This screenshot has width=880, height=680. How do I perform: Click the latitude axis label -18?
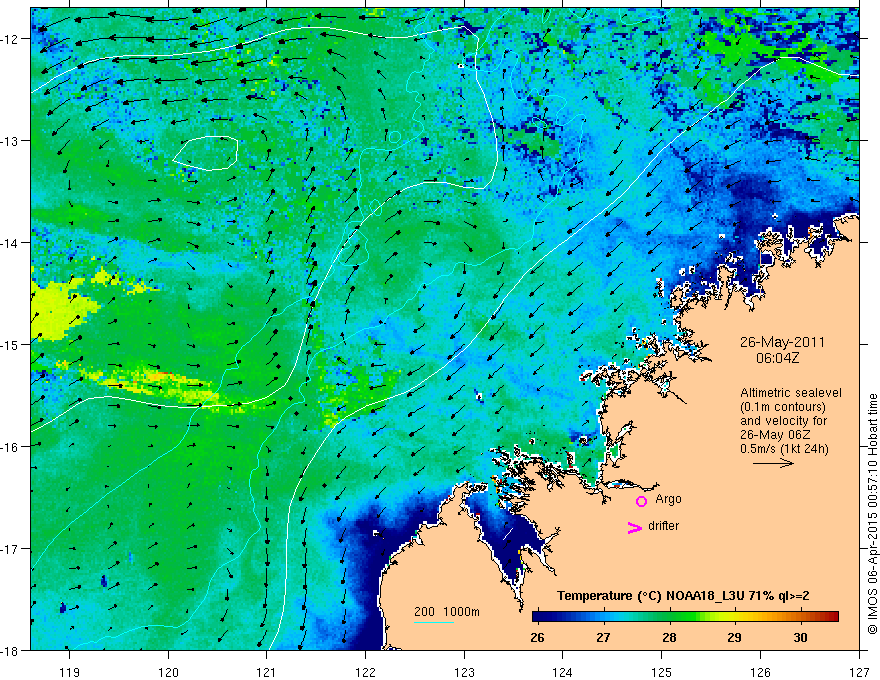tap(10, 650)
